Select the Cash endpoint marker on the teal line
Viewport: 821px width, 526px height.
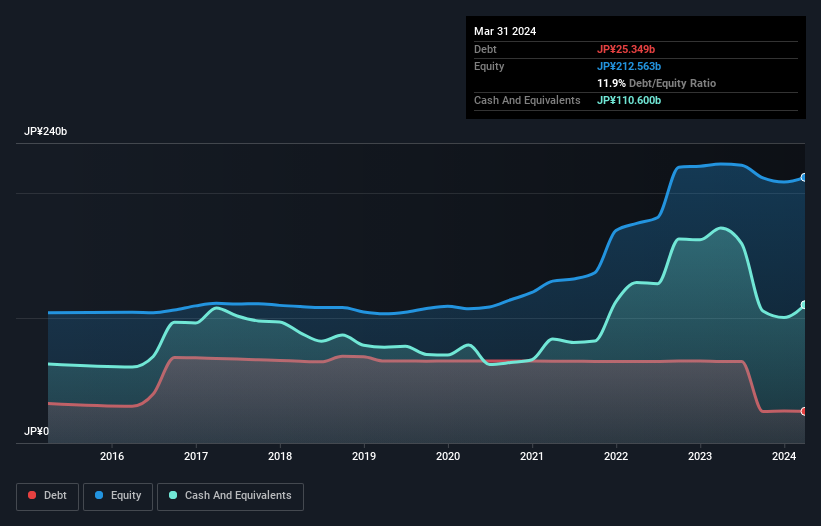pyautogui.click(x=804, y=305)
